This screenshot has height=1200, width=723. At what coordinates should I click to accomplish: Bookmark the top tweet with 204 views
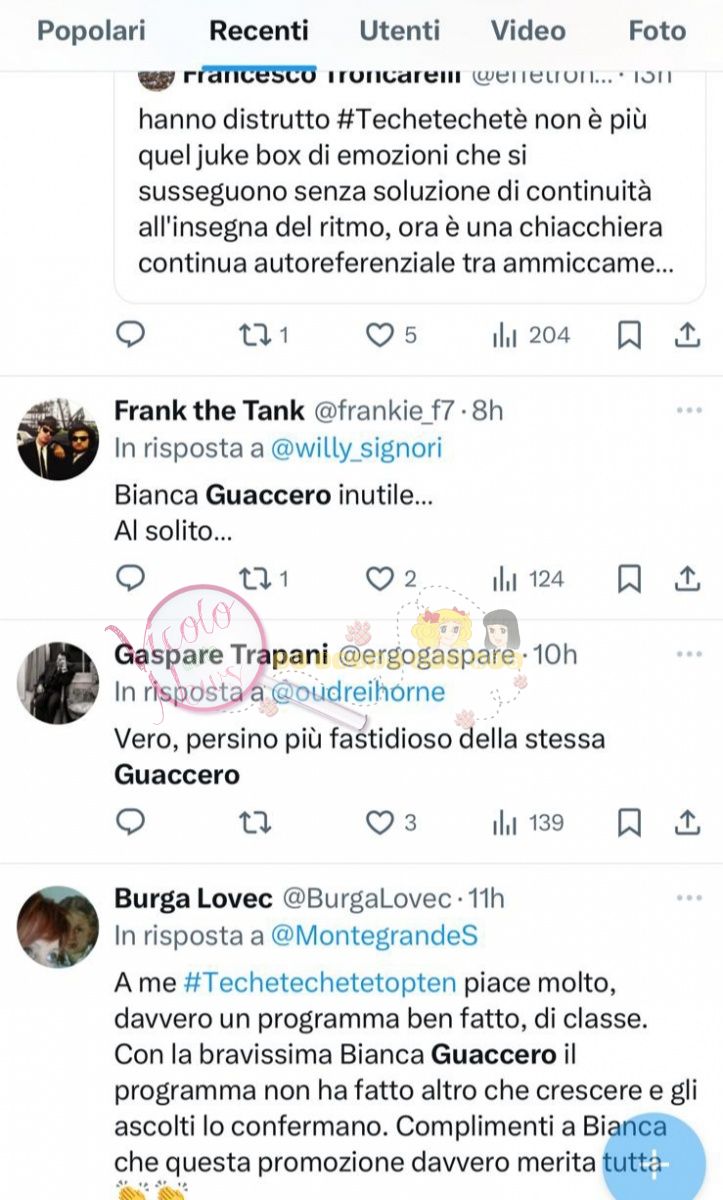coord(629,336)
